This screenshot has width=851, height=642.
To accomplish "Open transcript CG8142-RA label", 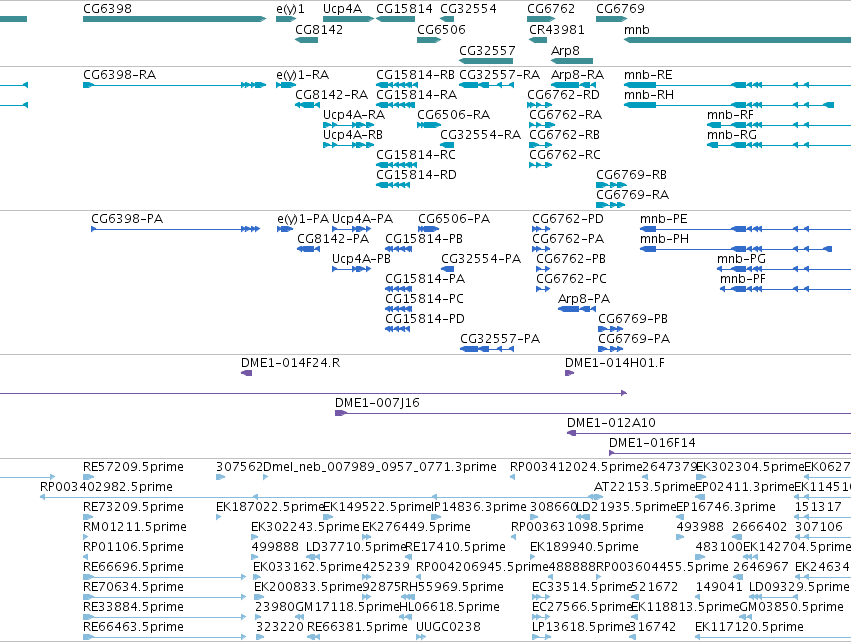I will (x=332, y=94).
